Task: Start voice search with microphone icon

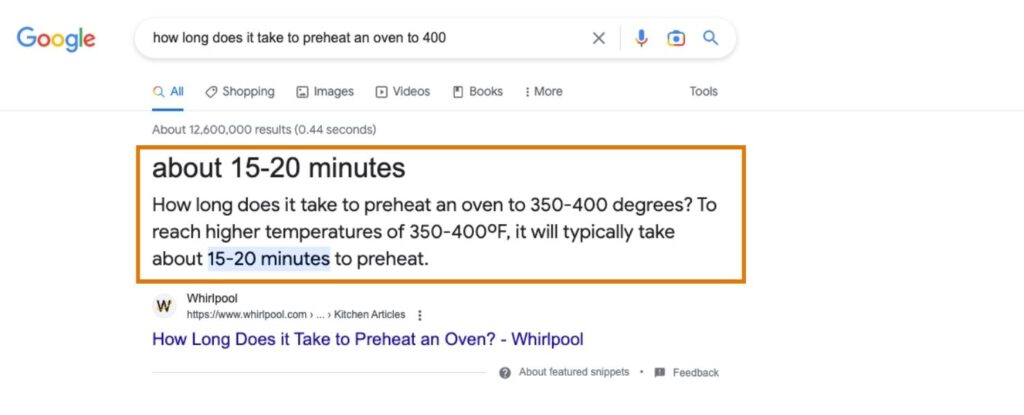Action: (642, 39)
